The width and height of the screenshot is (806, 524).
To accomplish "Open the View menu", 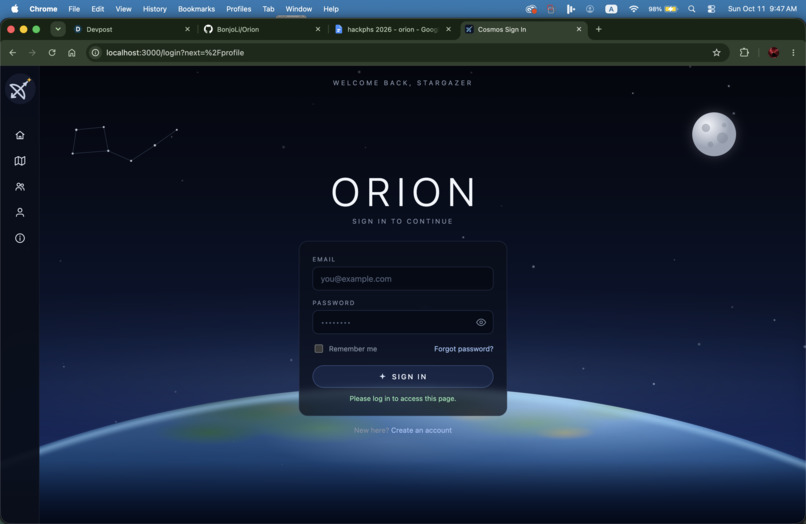I will [123, 9].
